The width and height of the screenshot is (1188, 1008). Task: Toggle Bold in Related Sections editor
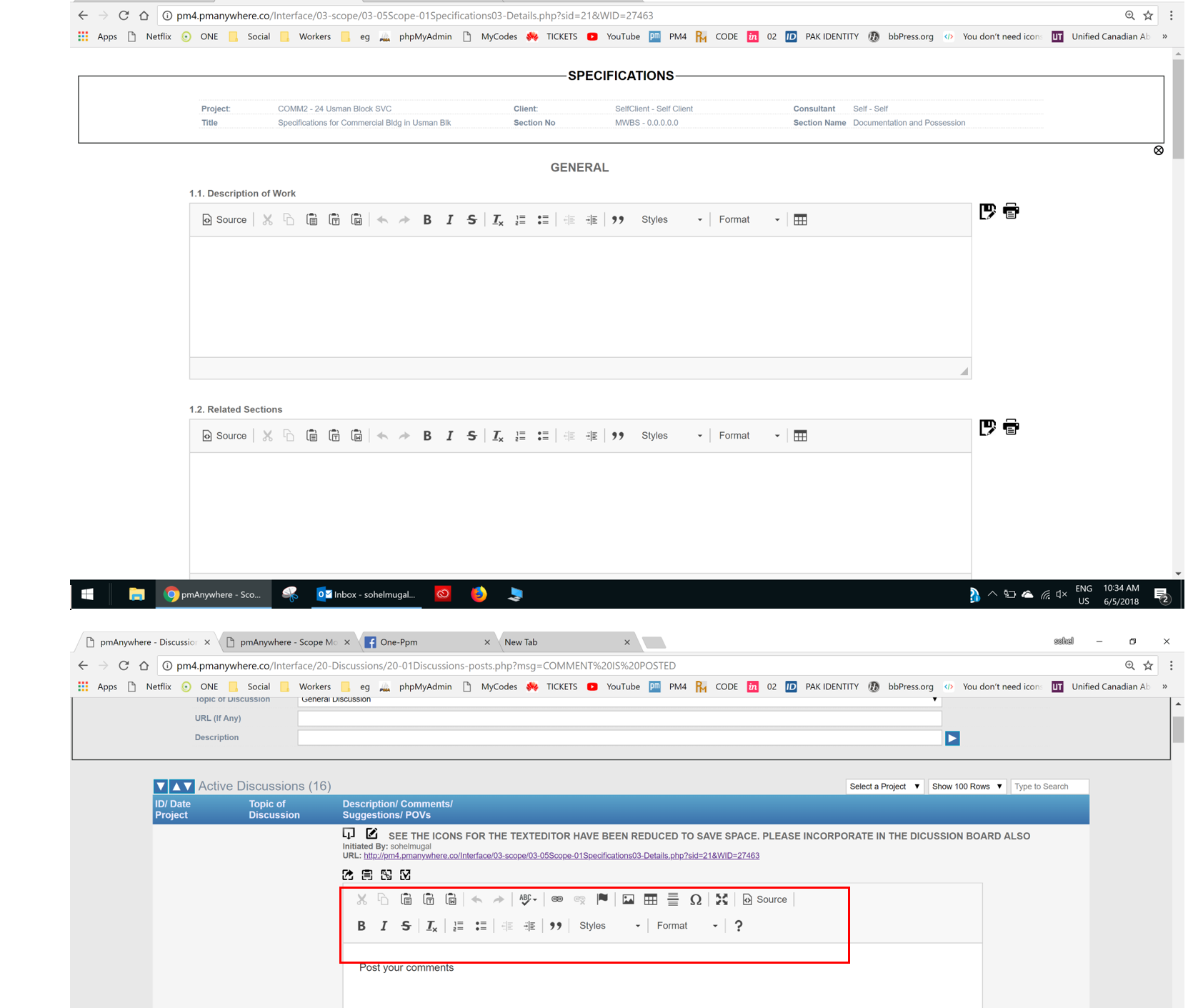pos(427,436)
